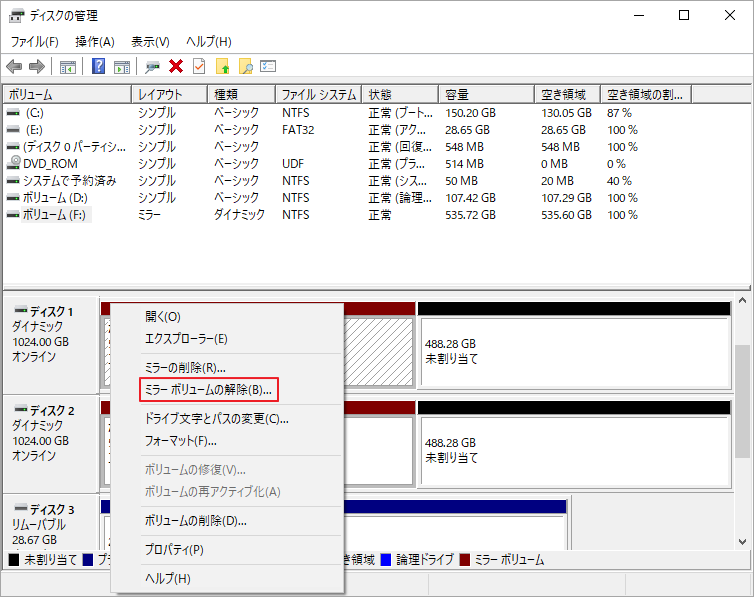
Task: Click the scrollbar up arrow in disk pane
Action: click(x=742, y=300)
